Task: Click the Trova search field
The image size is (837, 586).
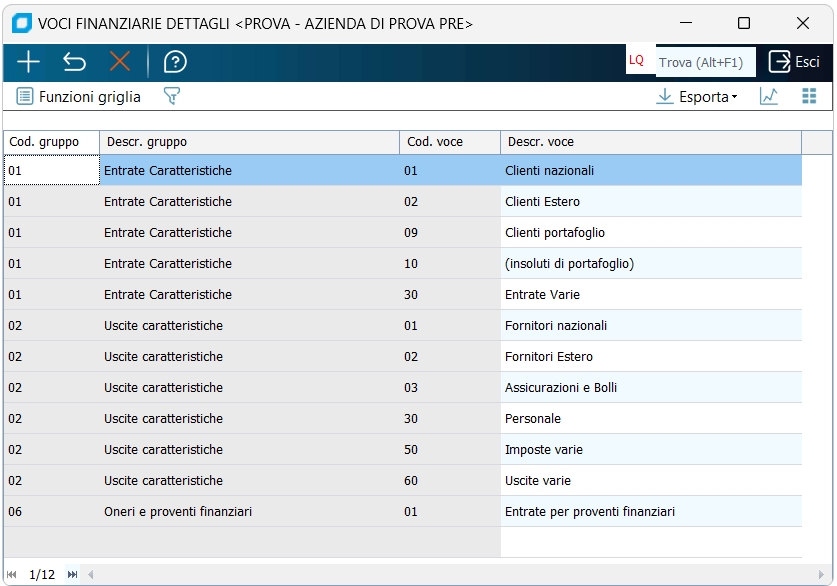Action: 704,62
